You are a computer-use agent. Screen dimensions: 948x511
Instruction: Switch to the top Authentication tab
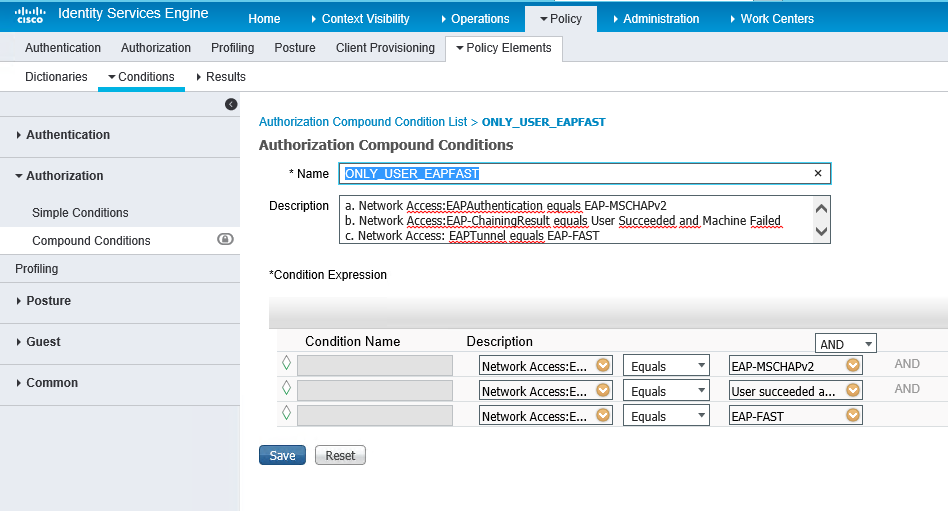(63, 48)
